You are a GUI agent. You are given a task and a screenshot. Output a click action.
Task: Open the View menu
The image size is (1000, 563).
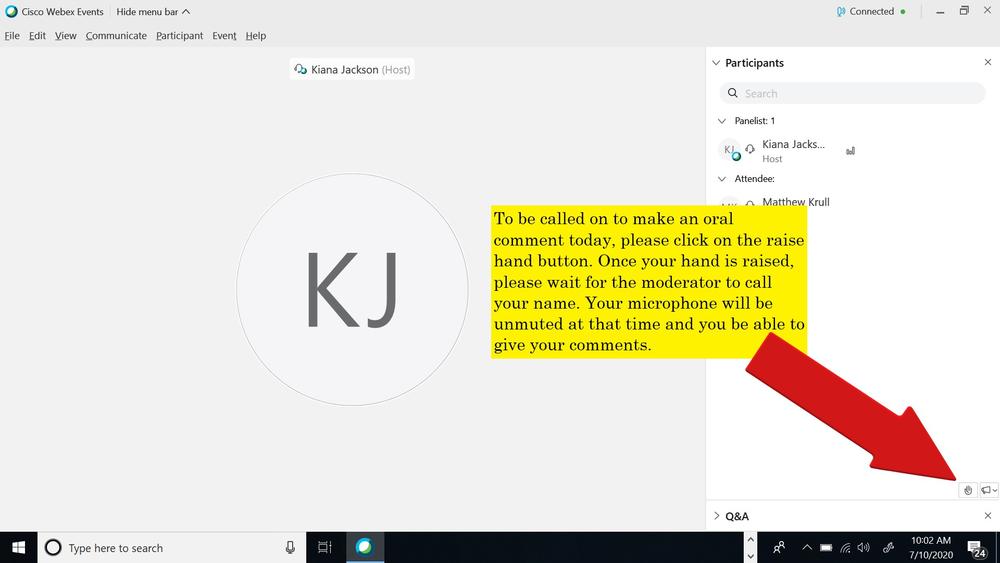[66, 36]
